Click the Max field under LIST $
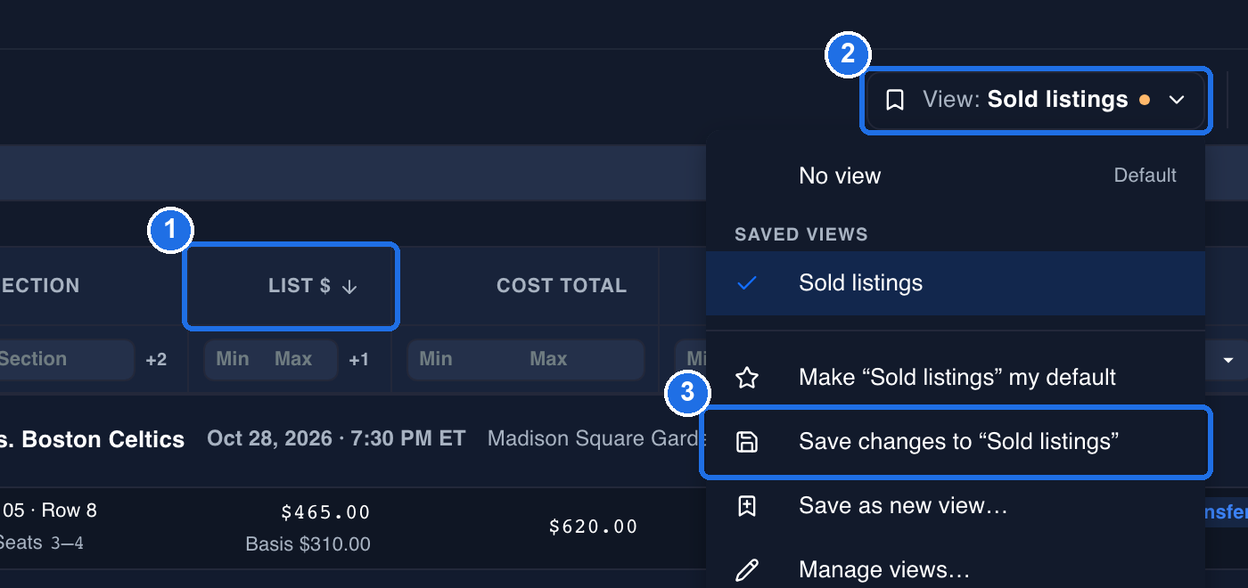 pos(295,359)
